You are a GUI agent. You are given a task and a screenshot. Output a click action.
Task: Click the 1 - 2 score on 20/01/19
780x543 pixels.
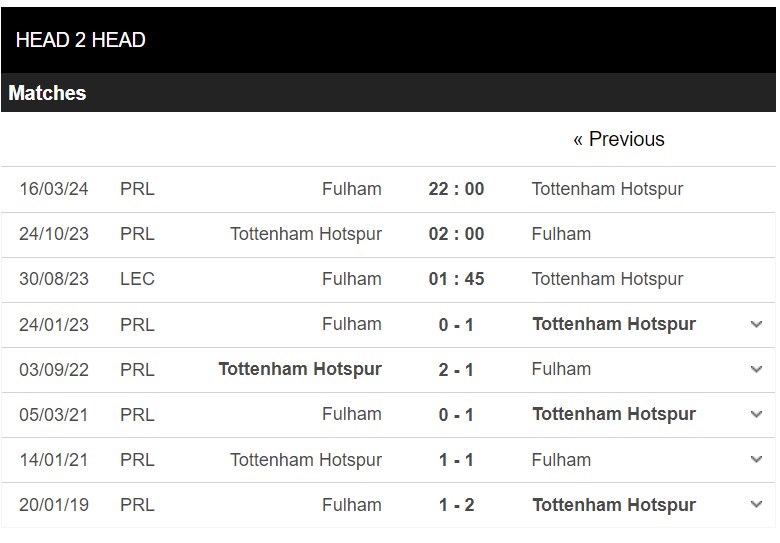[x=456, y=505]
